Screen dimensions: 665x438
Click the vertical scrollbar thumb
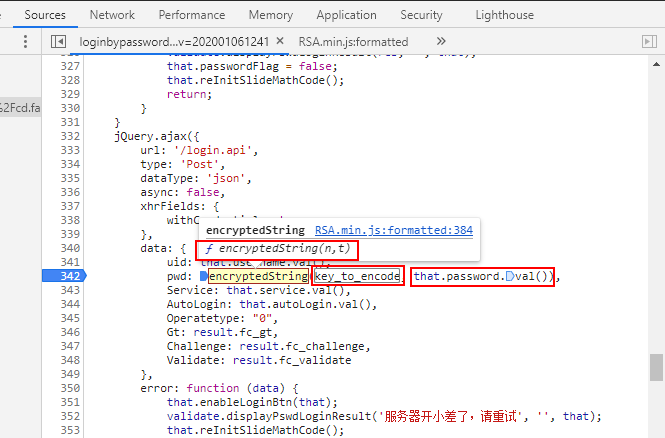[x=657, y=365]
